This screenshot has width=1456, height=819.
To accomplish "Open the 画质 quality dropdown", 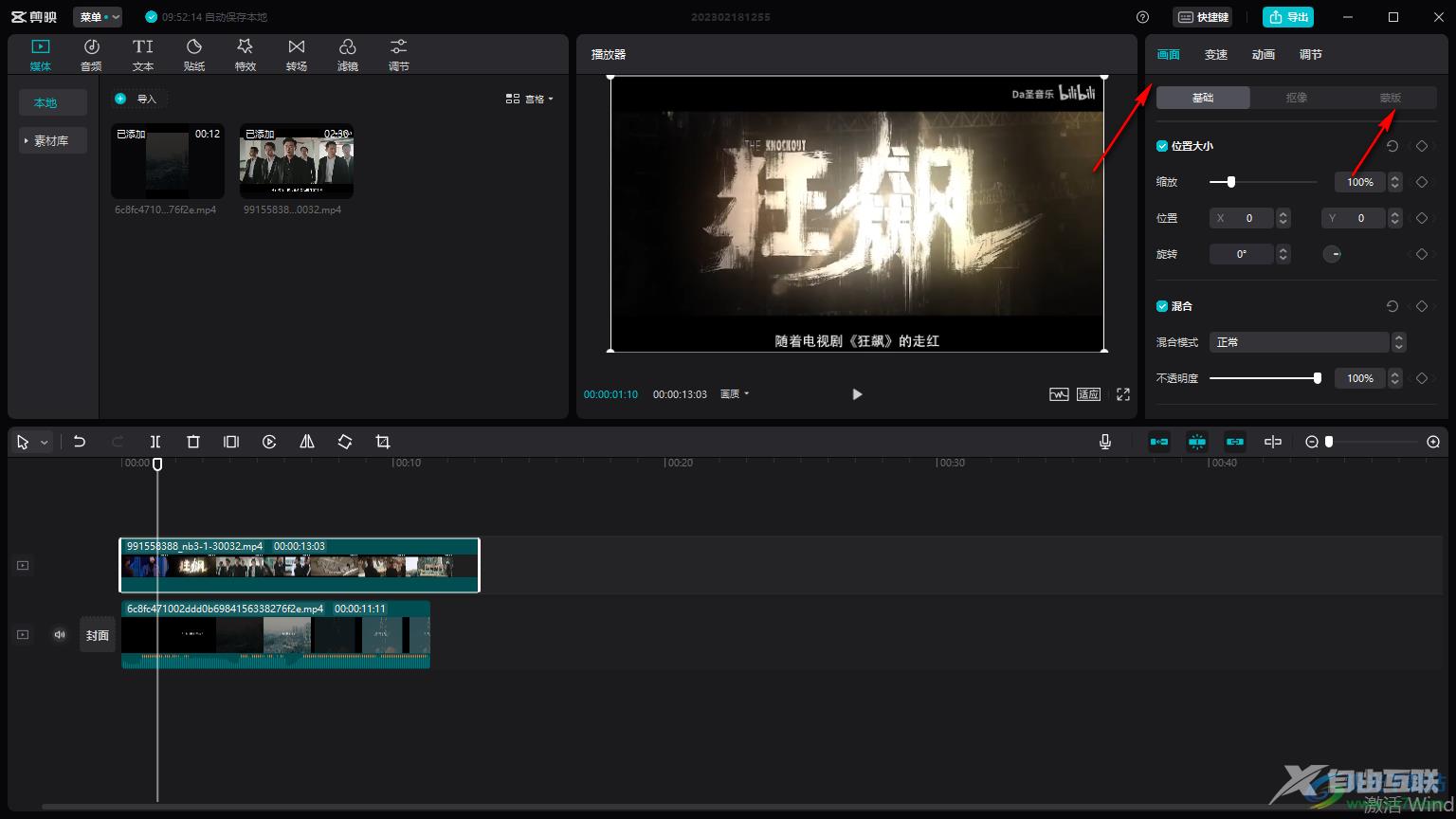I will point(735,394).
